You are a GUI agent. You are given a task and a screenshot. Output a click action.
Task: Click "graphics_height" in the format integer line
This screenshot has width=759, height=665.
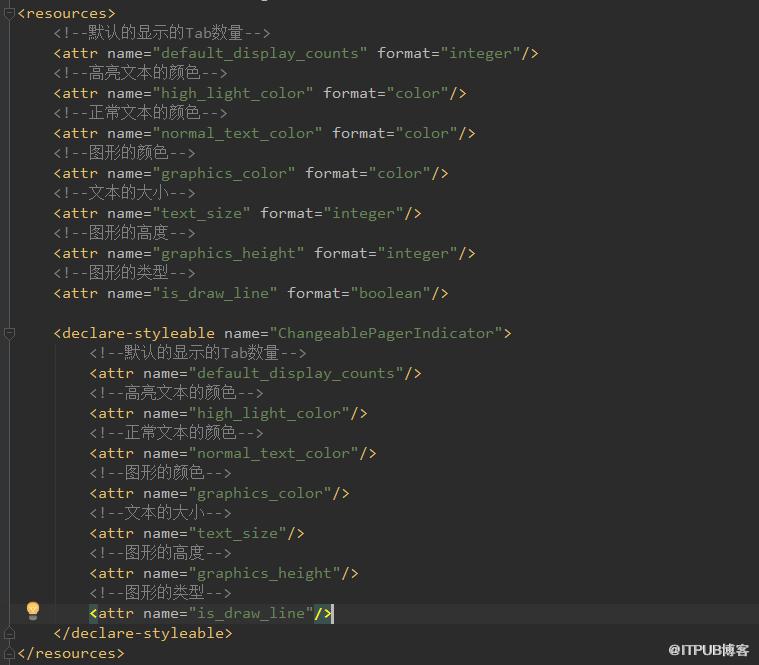228,253
